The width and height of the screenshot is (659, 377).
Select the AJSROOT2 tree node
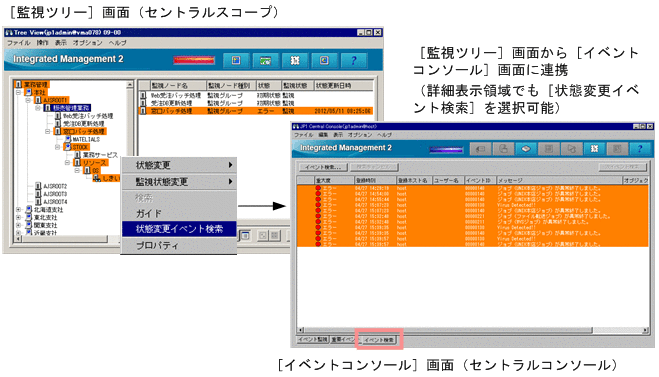tap(55, 186)
